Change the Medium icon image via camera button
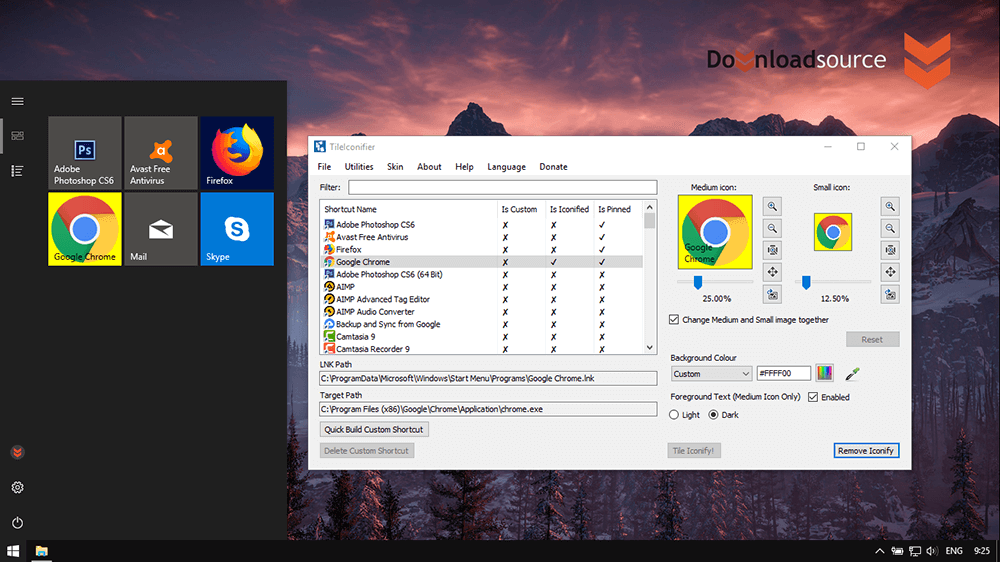 point(772,295)
